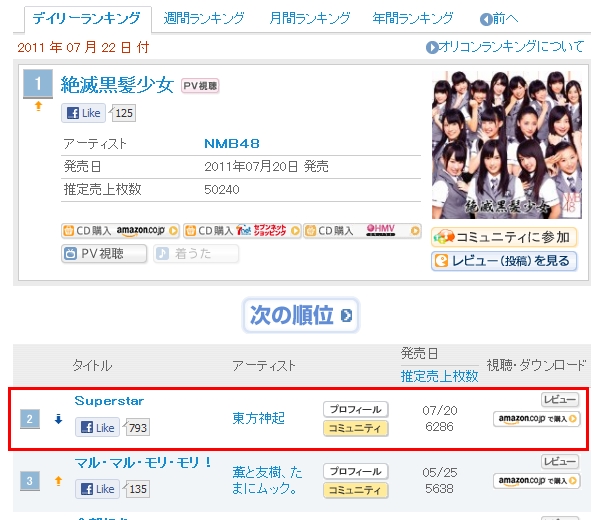The height and width of the screenshot is (520, 593).
Task: Open プロフィール for 東方神起
Action: (x=355, y=409)
